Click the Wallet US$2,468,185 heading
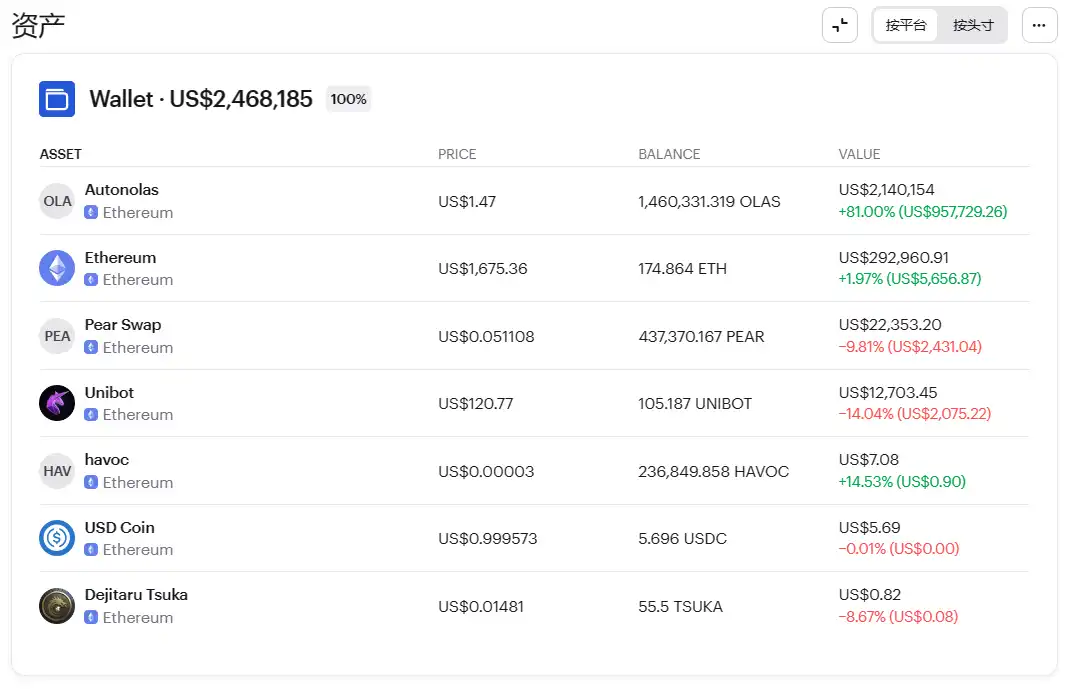 click(x=201, y=99)
